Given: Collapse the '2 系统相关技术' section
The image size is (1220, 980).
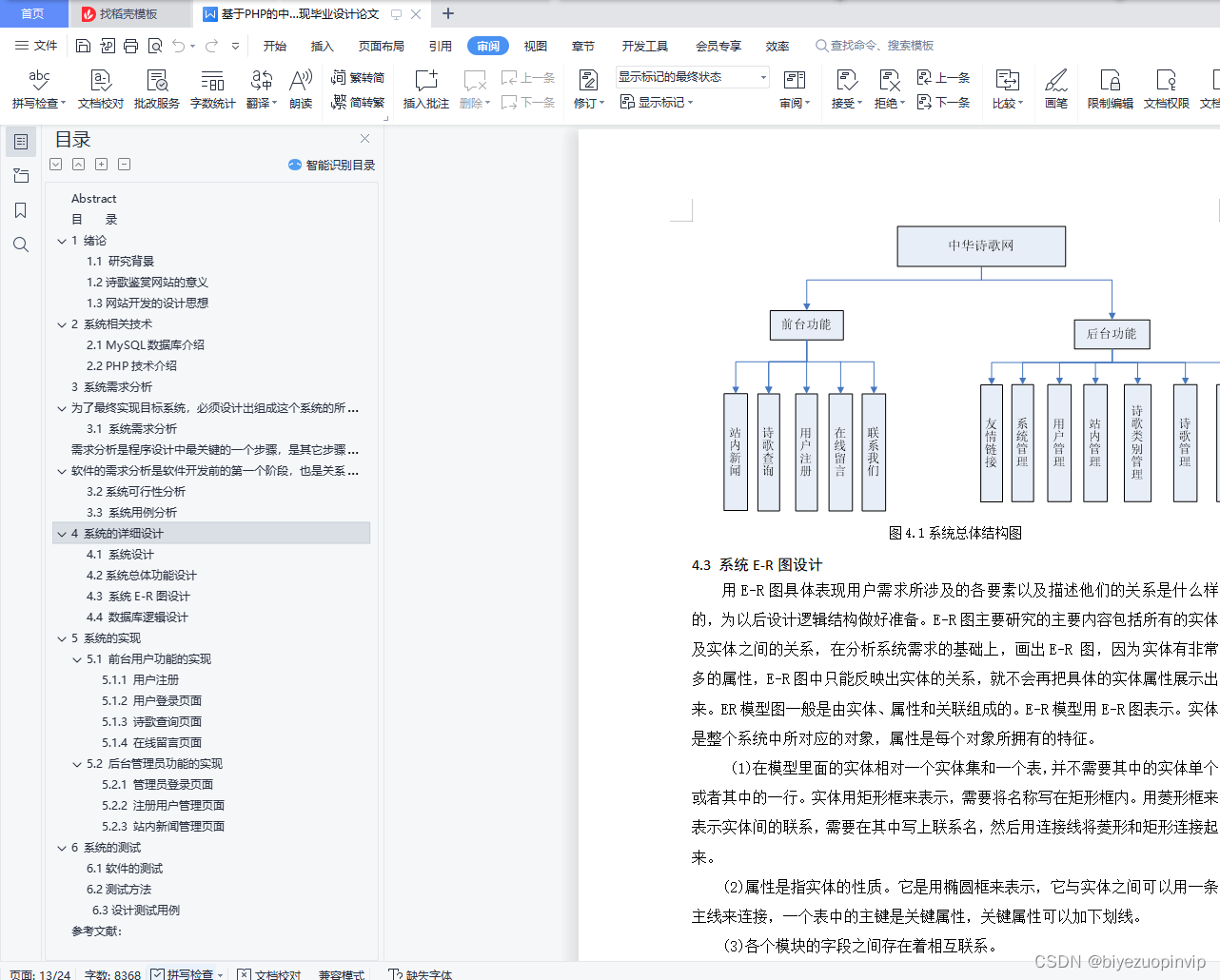Looking at the screenshot, I should tap(62, 324).
